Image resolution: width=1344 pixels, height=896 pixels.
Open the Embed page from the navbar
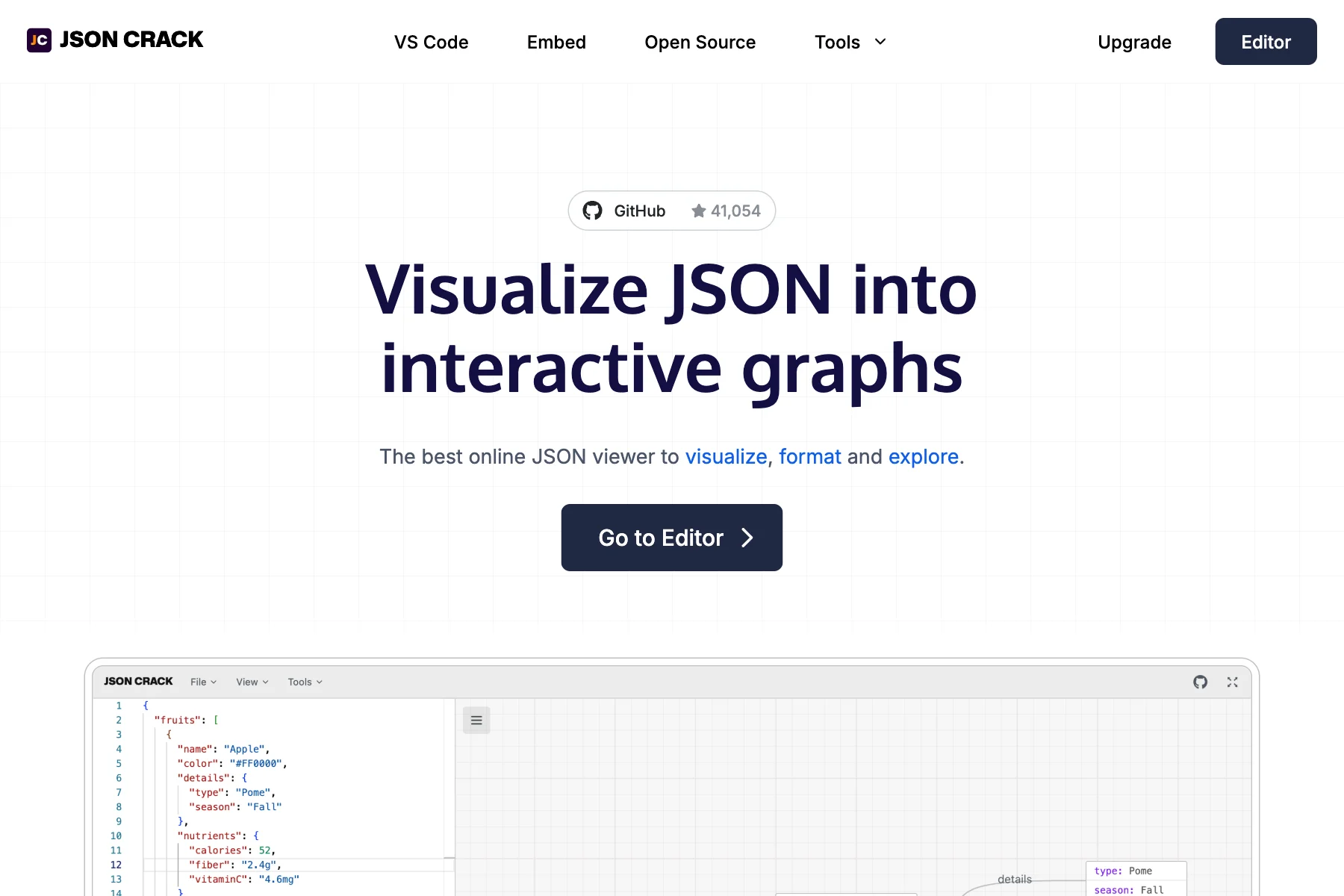pyautogui.click(x=556, y=43)
